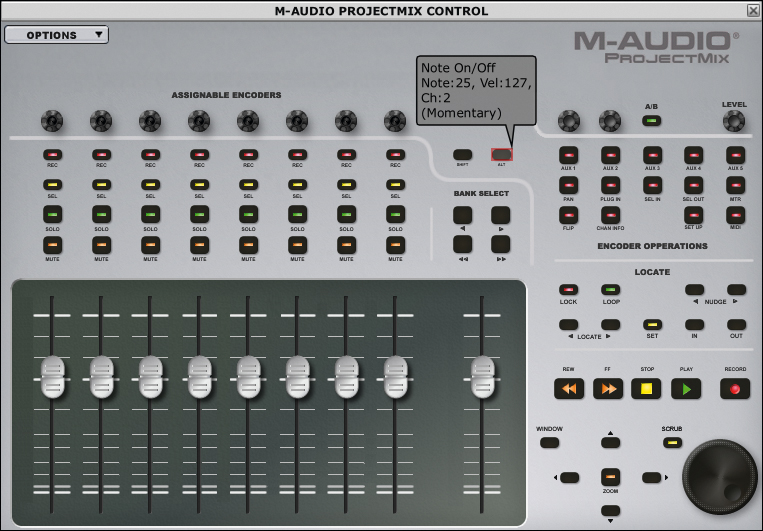This screenshot has width=763, height=531.
Task: Click the left arrow navigation button
Action: (x=569, y=477)
